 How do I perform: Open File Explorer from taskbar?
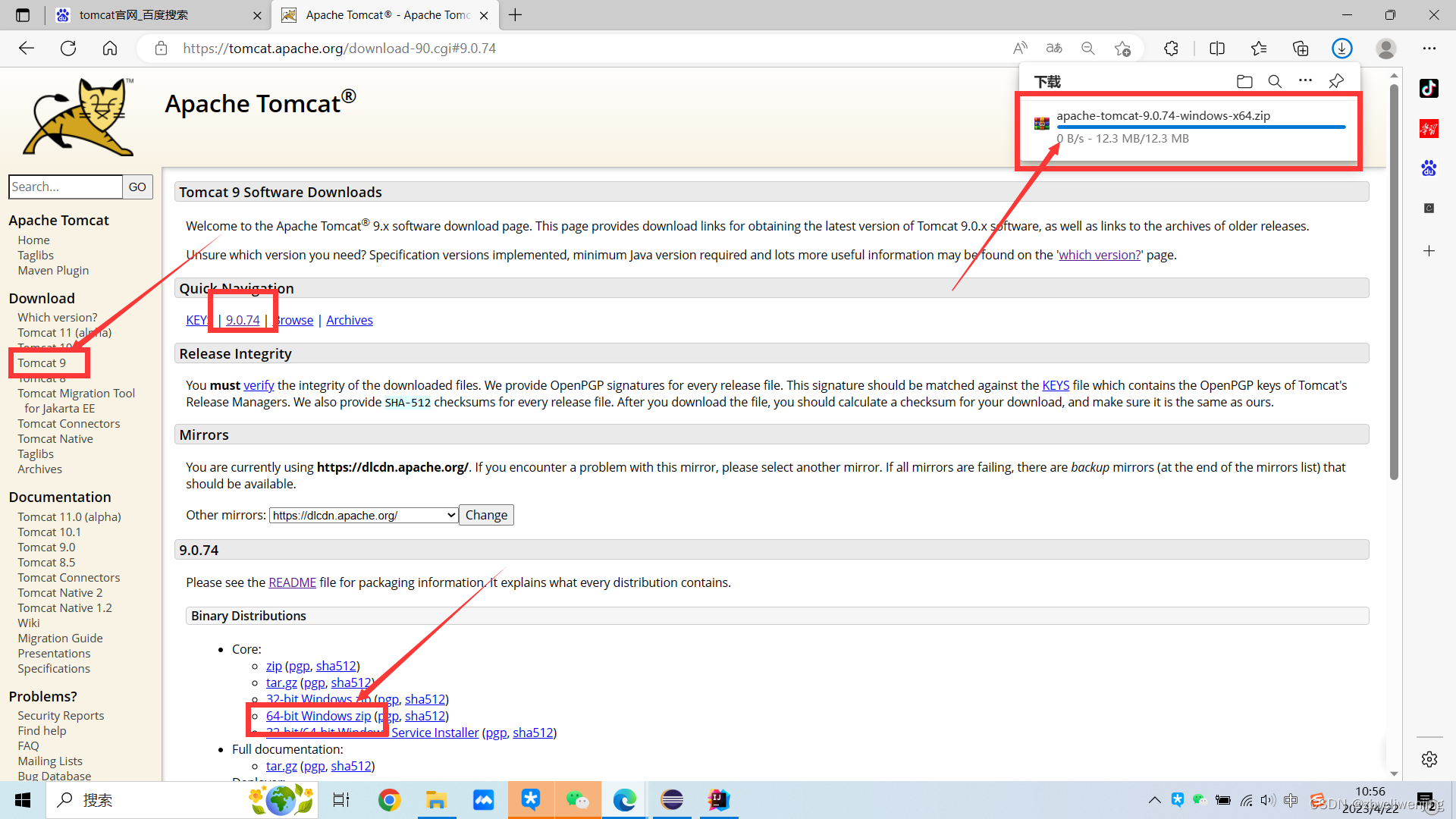click(x=436, y=800)
